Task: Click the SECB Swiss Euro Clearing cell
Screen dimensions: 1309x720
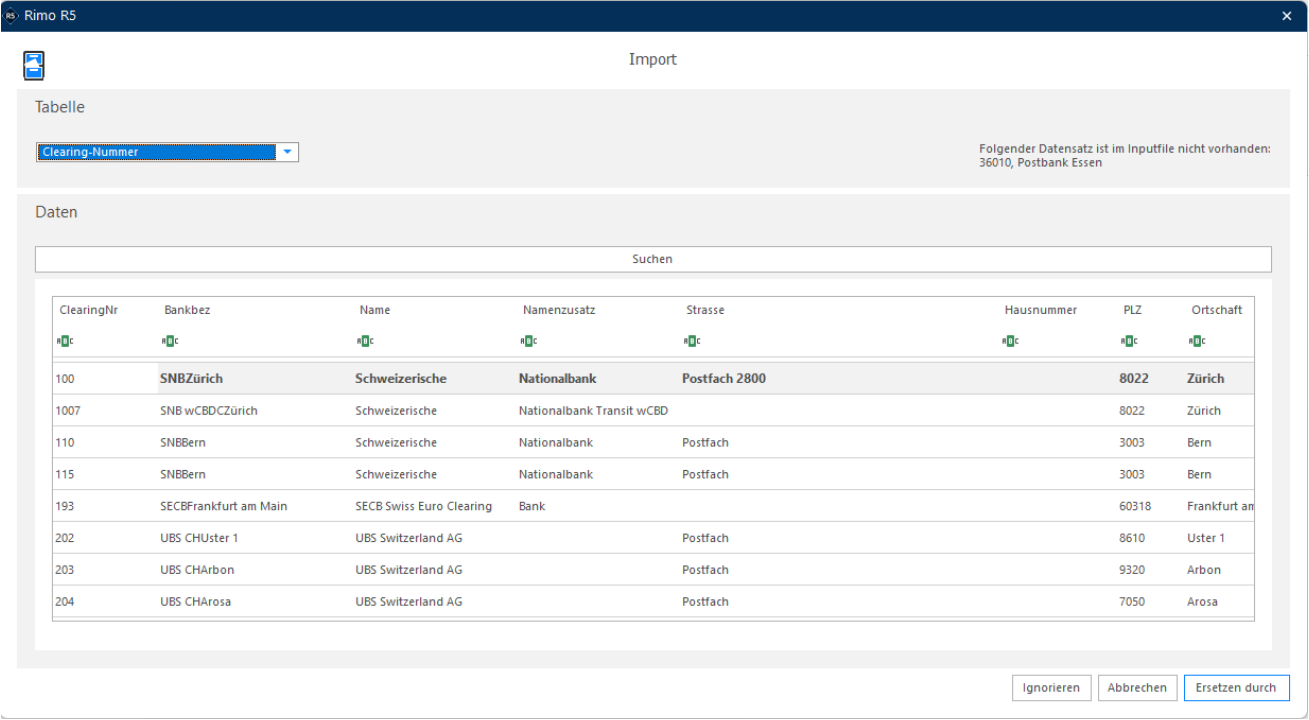Action: tap(424, 506)
